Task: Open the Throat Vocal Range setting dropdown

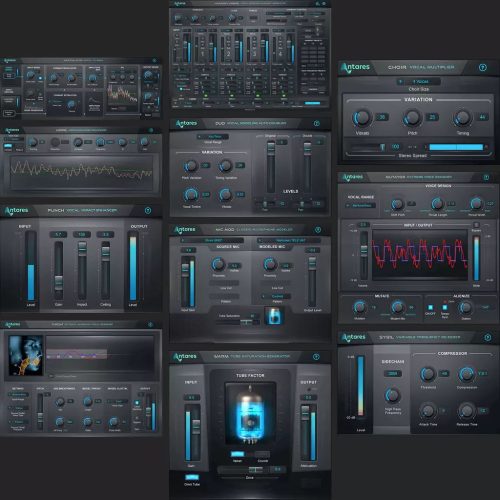Action: coord(19,395)
